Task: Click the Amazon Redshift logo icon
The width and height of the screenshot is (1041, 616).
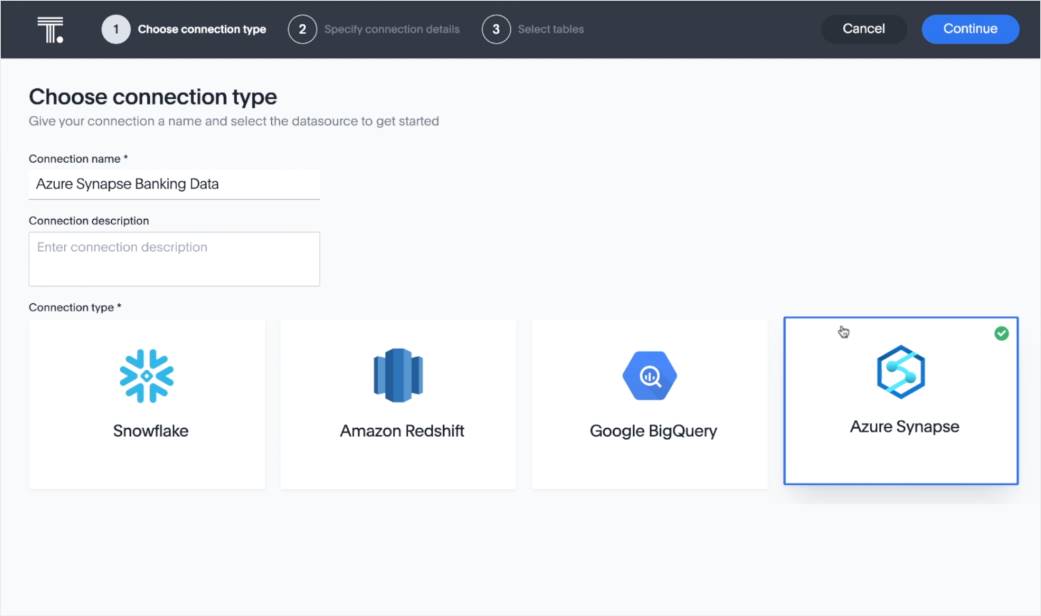Action: pyautogui.click(x=398, y=376)
